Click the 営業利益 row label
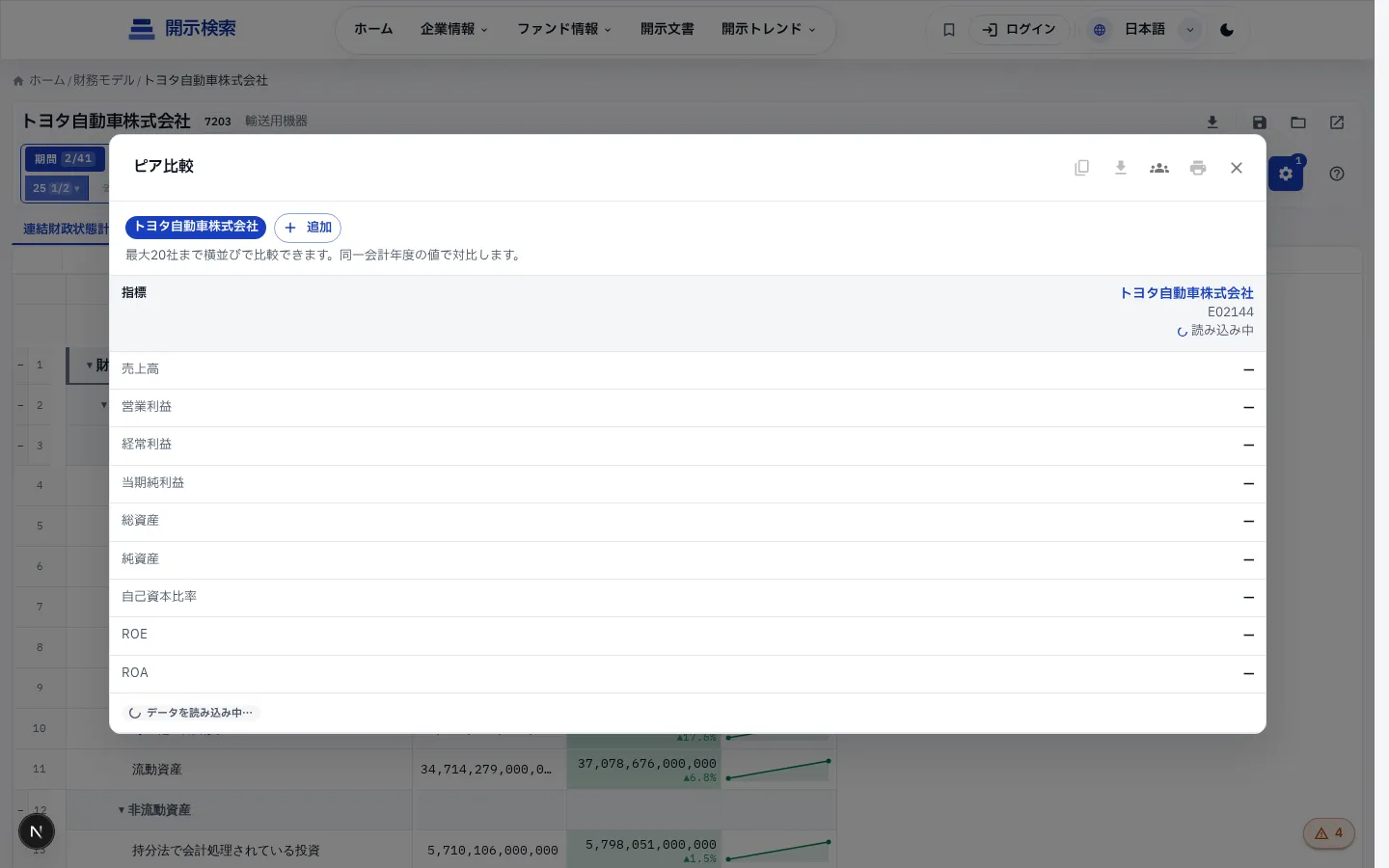 coord(147,407)
